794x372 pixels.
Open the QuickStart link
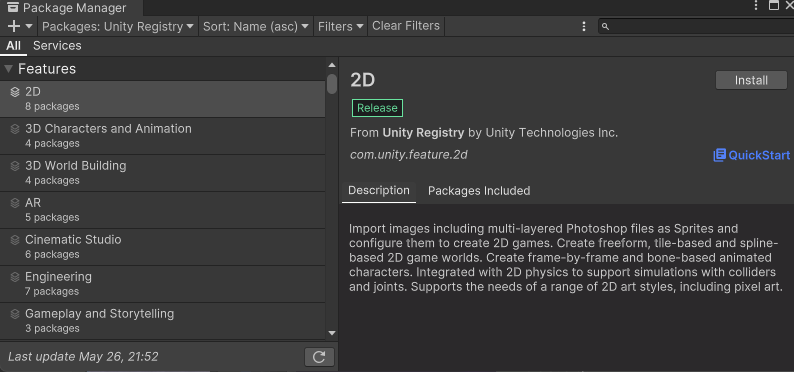pos(751,155)
